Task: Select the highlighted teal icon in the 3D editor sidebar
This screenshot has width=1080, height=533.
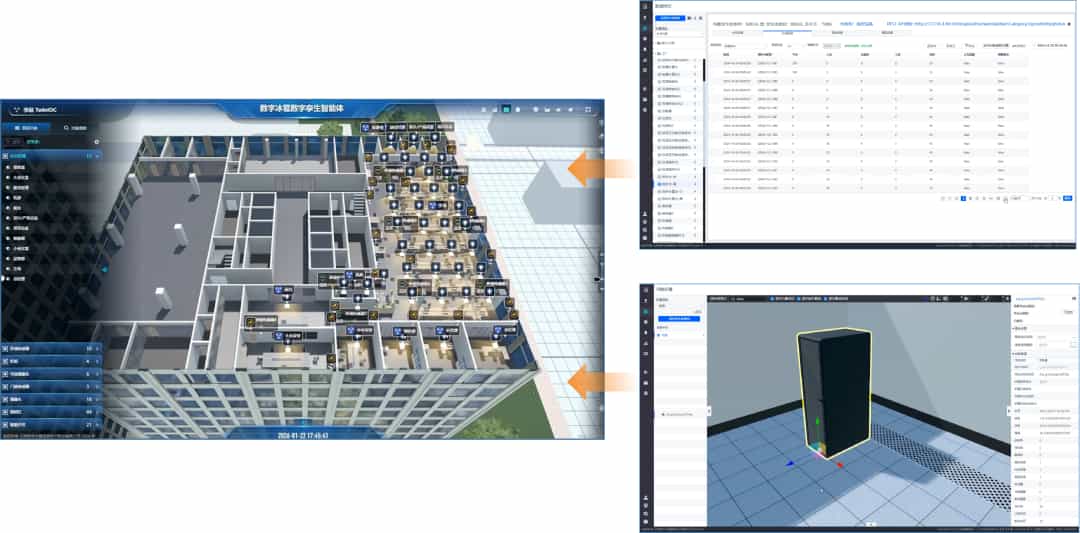Action: [646, 311]
